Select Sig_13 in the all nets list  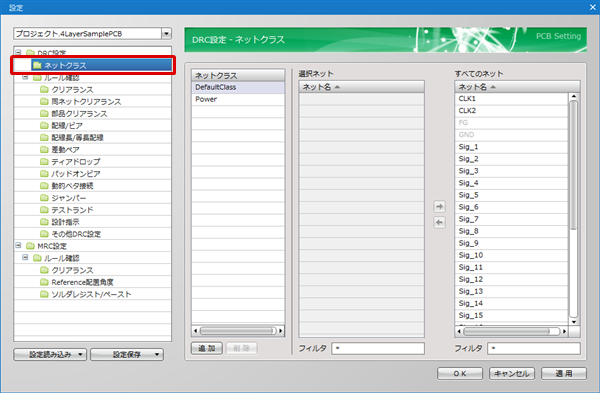[512, 292]
